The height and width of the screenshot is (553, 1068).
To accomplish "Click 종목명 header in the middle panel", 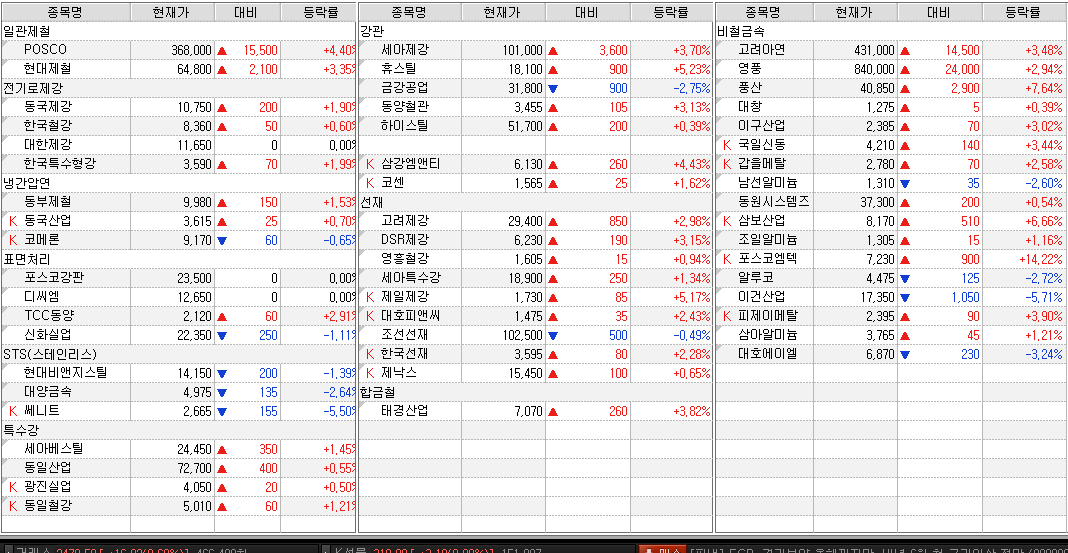I will [408, 12].
